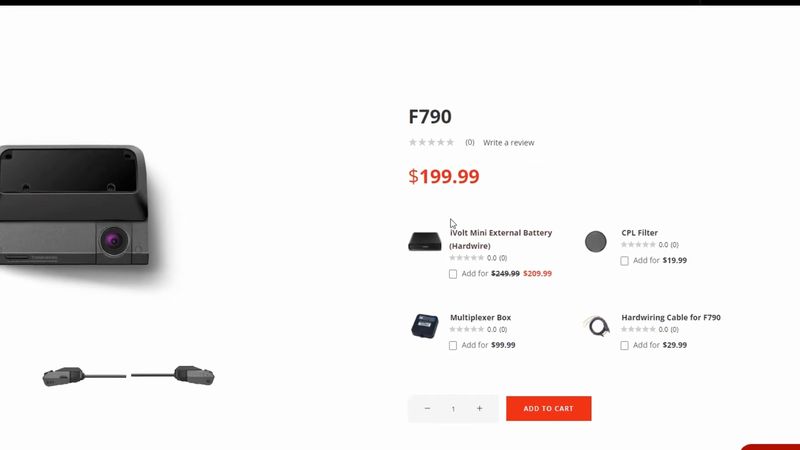Decrease quantity with the minus icon
Screen dimensions: 800x450
(x=427, y=408)
